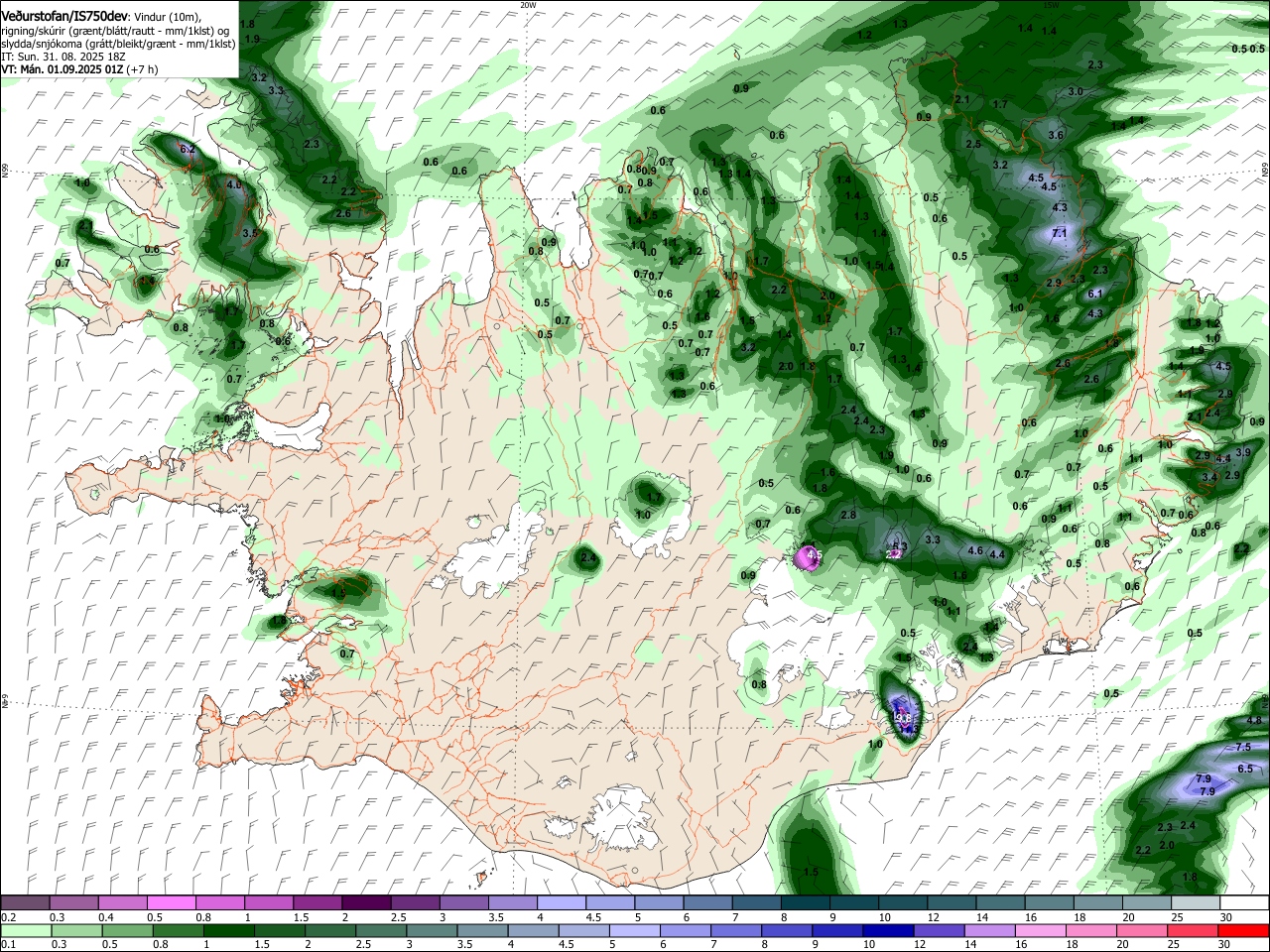This screenshot has width=1270, height=952.
Task: Click the 2.8 precipitation value in the central highlands
Action: pos(848,515)
